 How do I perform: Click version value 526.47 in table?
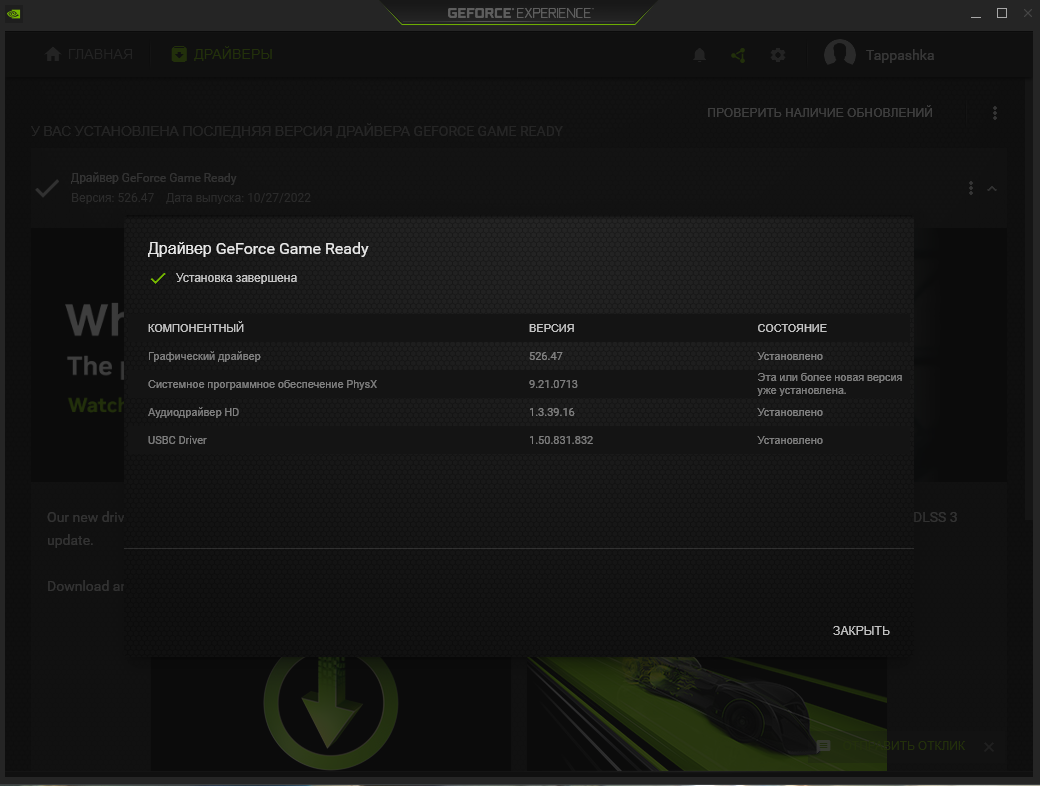coord(545,356)
